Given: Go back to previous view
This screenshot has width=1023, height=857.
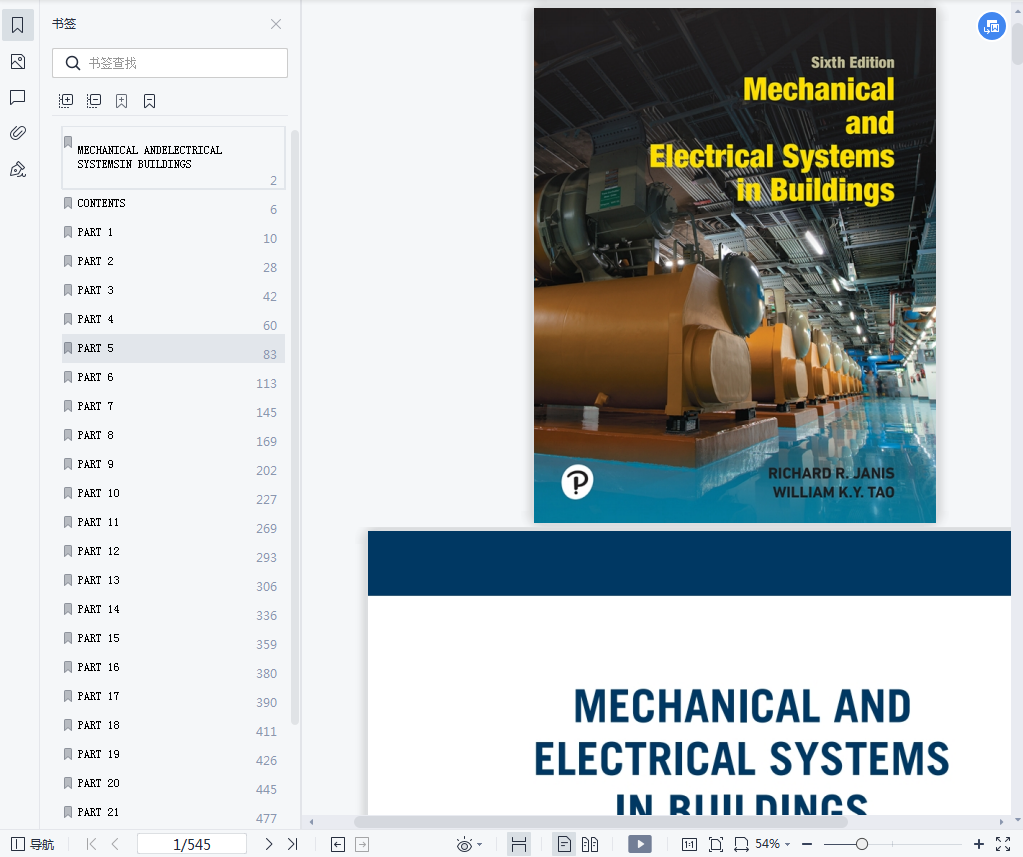Looking at the screenshot, I should point(338,845).
